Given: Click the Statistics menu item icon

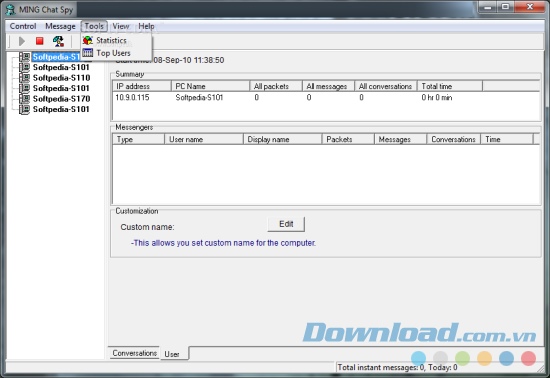Looking at the screenshot, I should coord(88,40).
